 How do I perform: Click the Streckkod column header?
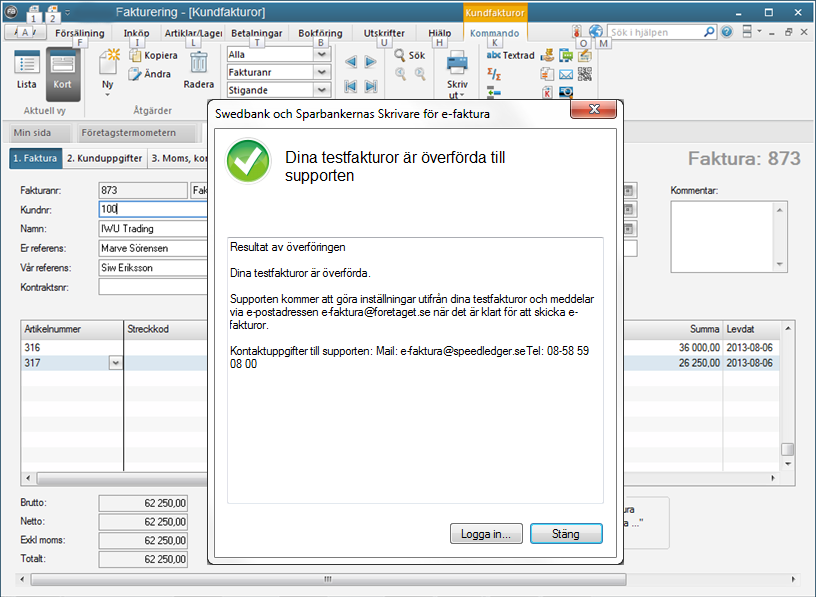165,329
